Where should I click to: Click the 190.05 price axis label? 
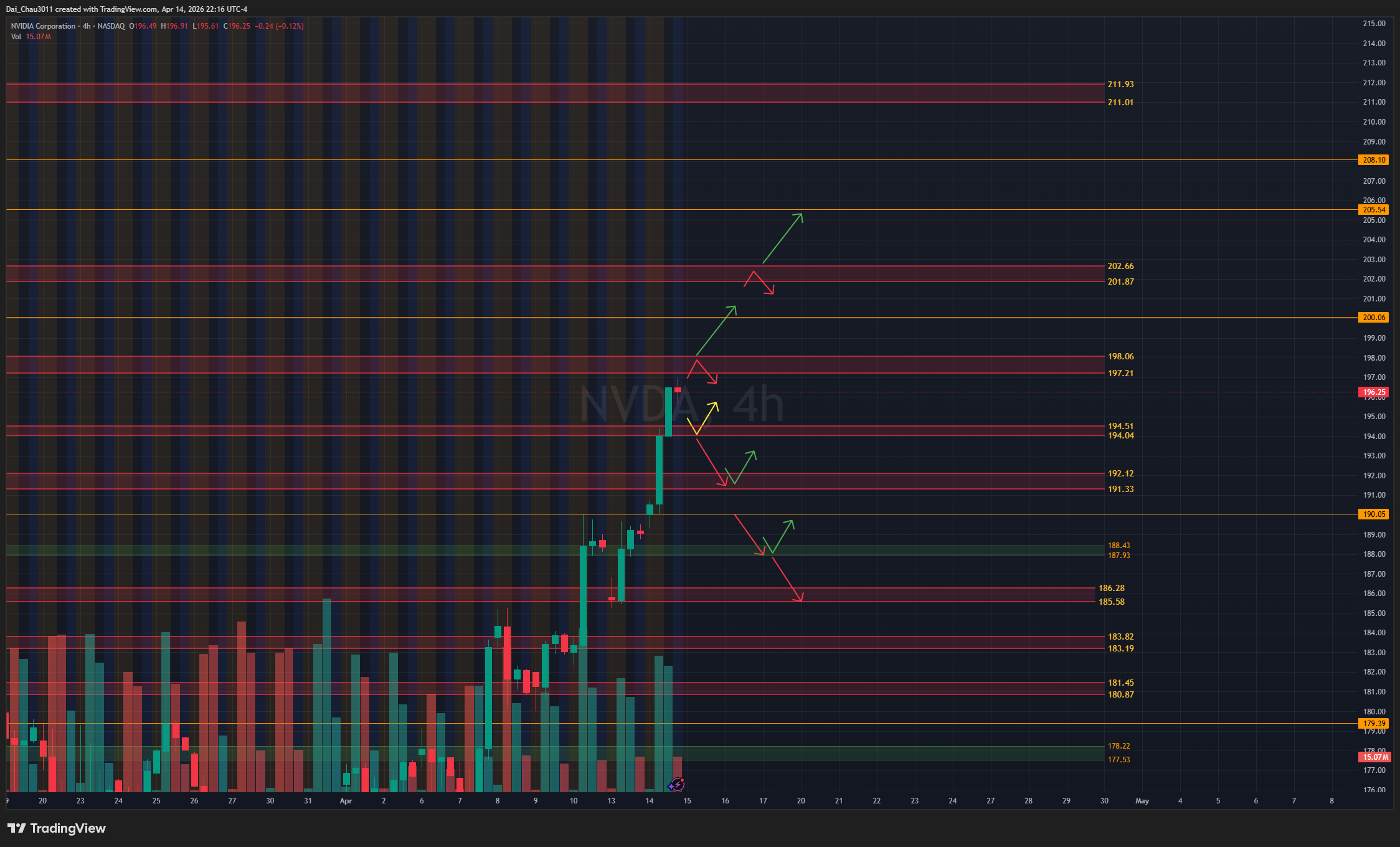[x=1374, y=514]
